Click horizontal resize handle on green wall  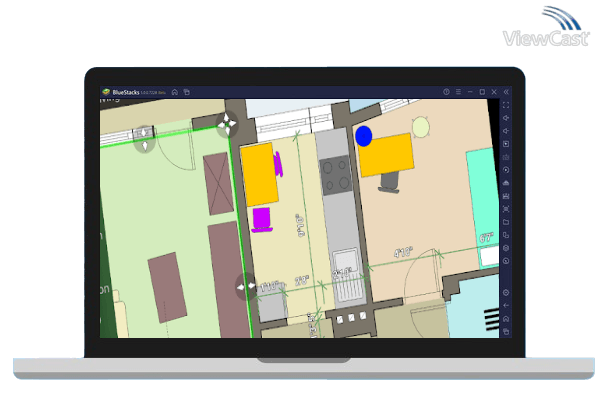(246, 286)
